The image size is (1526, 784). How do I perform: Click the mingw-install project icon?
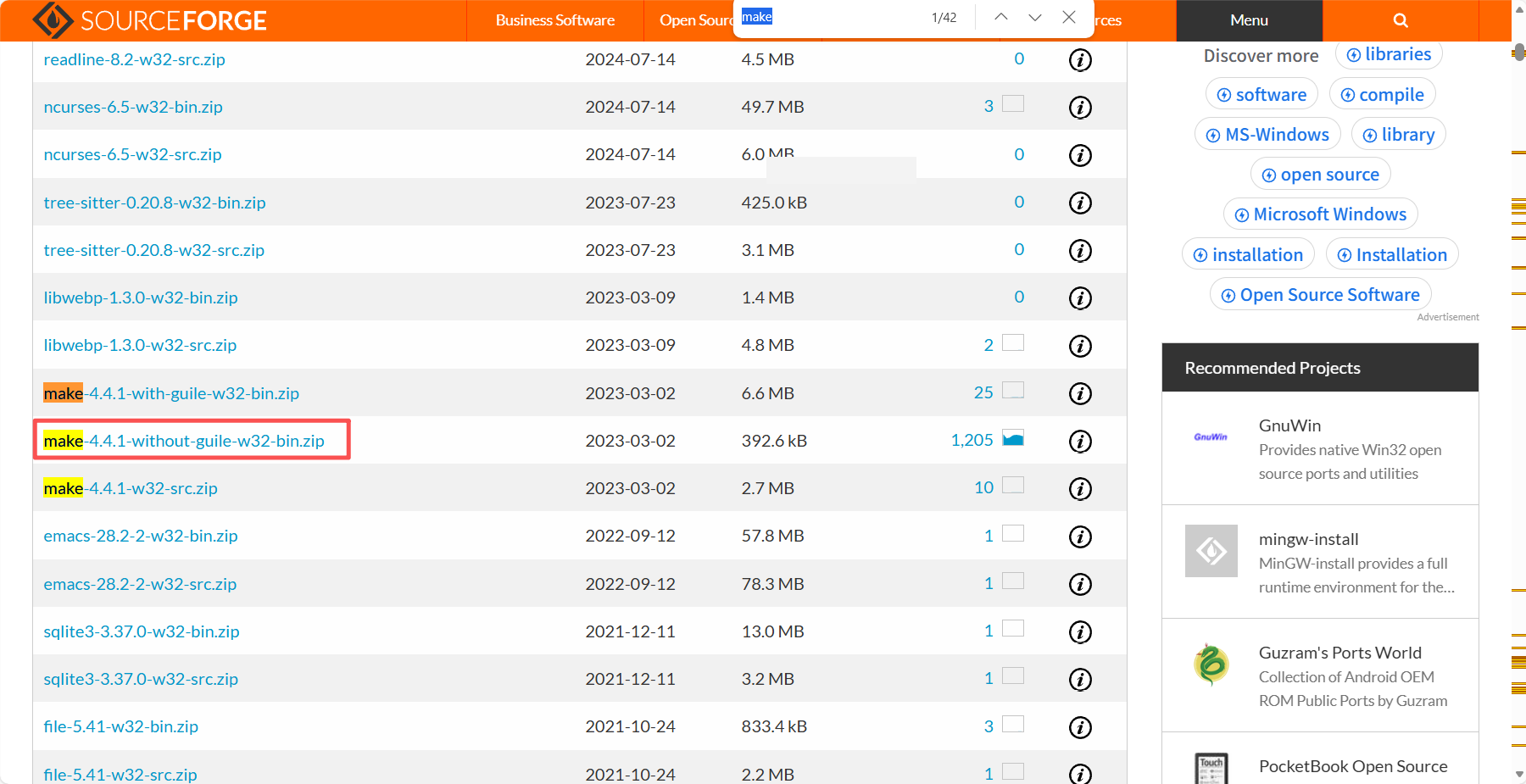(x=1211, y=551)
